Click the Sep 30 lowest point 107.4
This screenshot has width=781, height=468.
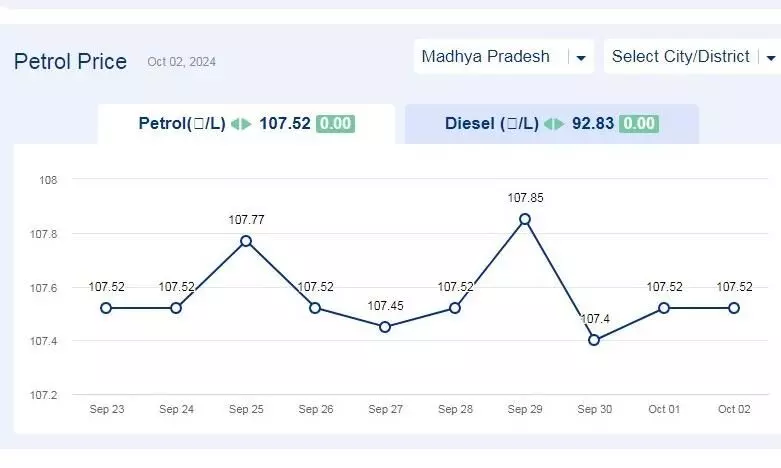coord(594,340)
